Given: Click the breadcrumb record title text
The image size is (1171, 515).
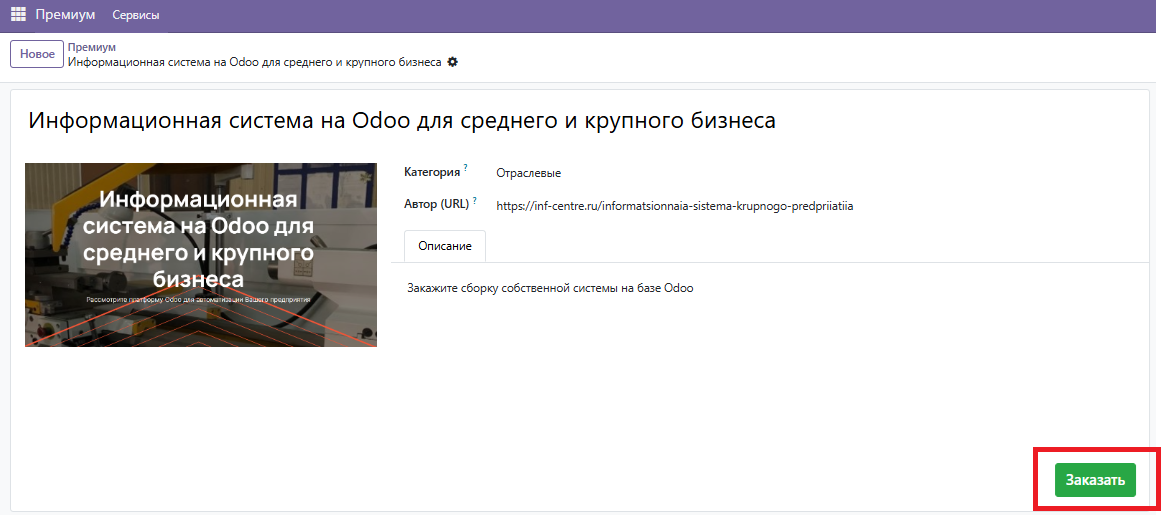Looking at the screenshot, I should (x=255, y=62).
